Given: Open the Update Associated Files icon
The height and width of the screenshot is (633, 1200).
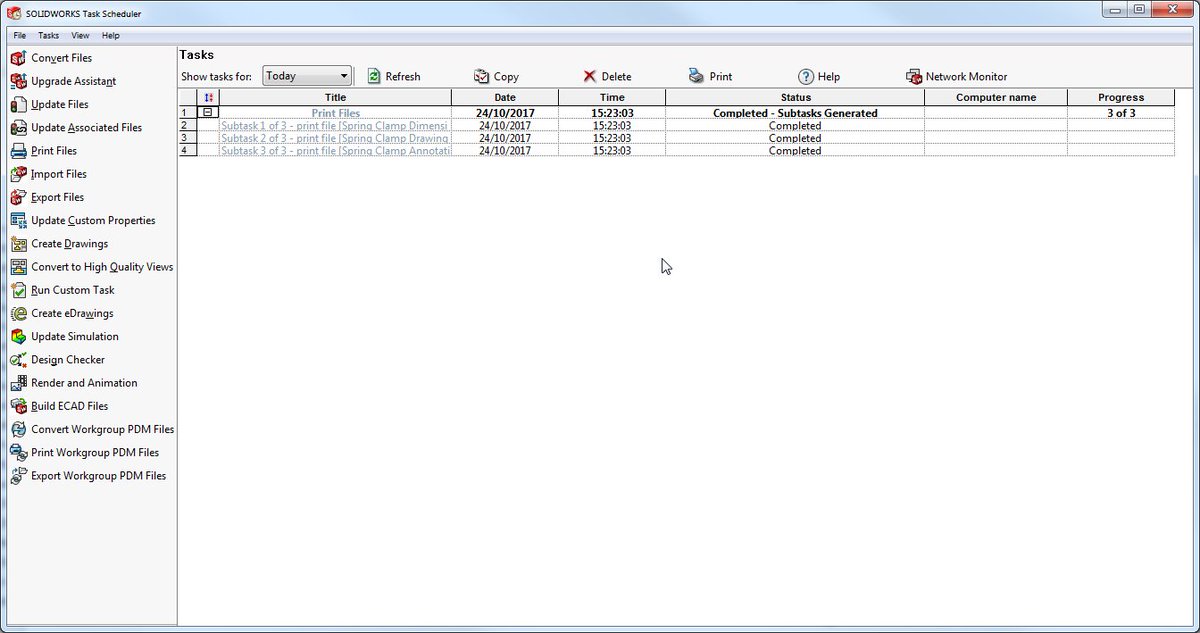Looking at the screenshot, I should click(18, 128).
